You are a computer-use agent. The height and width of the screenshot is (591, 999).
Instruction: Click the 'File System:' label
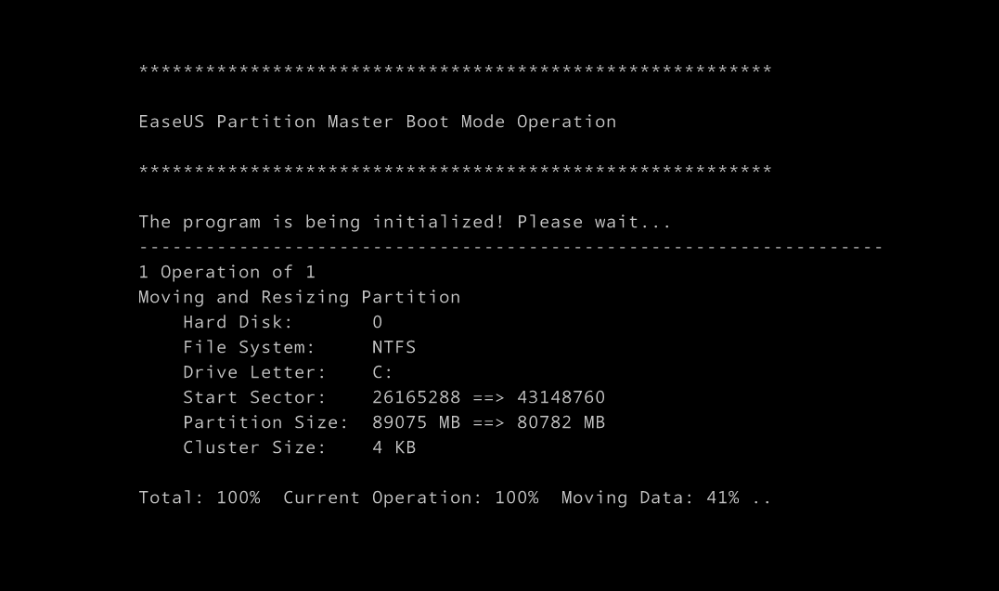[249, 348]
